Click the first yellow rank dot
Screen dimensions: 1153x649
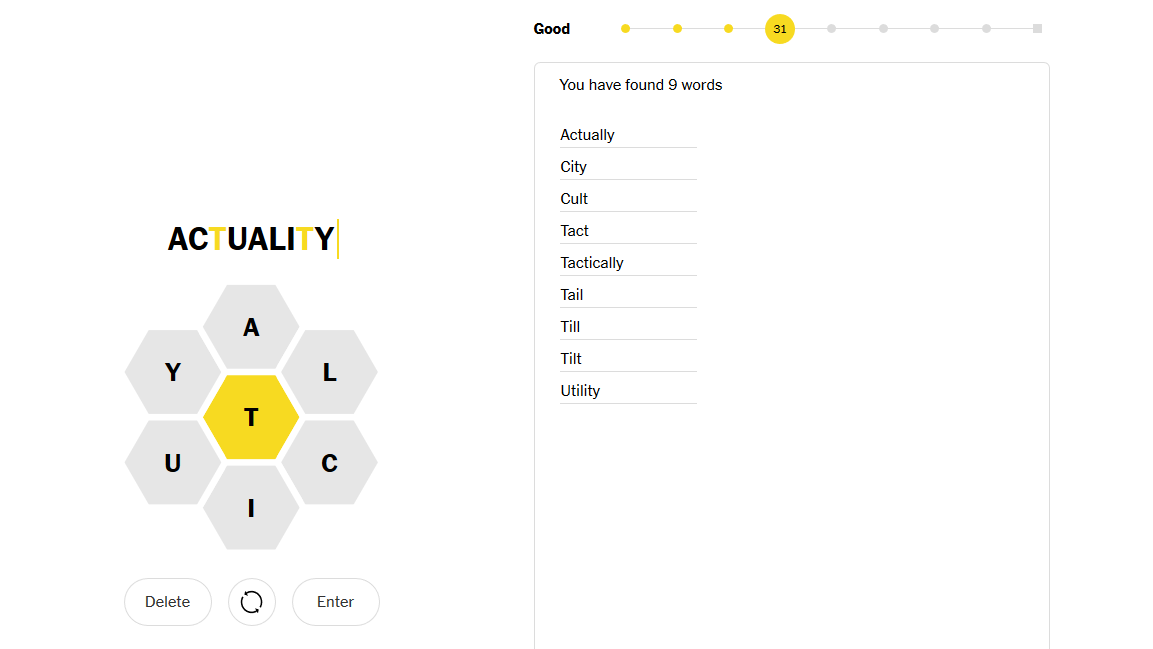click(625, 29)
